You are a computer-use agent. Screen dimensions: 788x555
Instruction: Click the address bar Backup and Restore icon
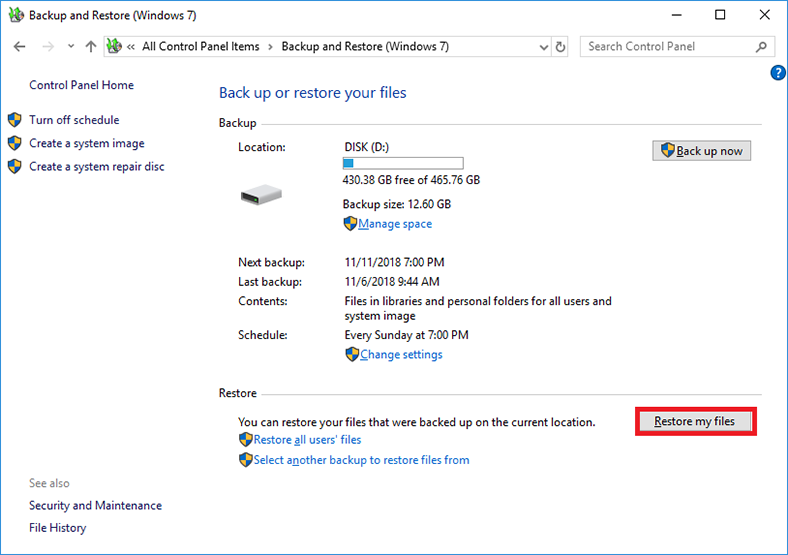tap(114, 46)
